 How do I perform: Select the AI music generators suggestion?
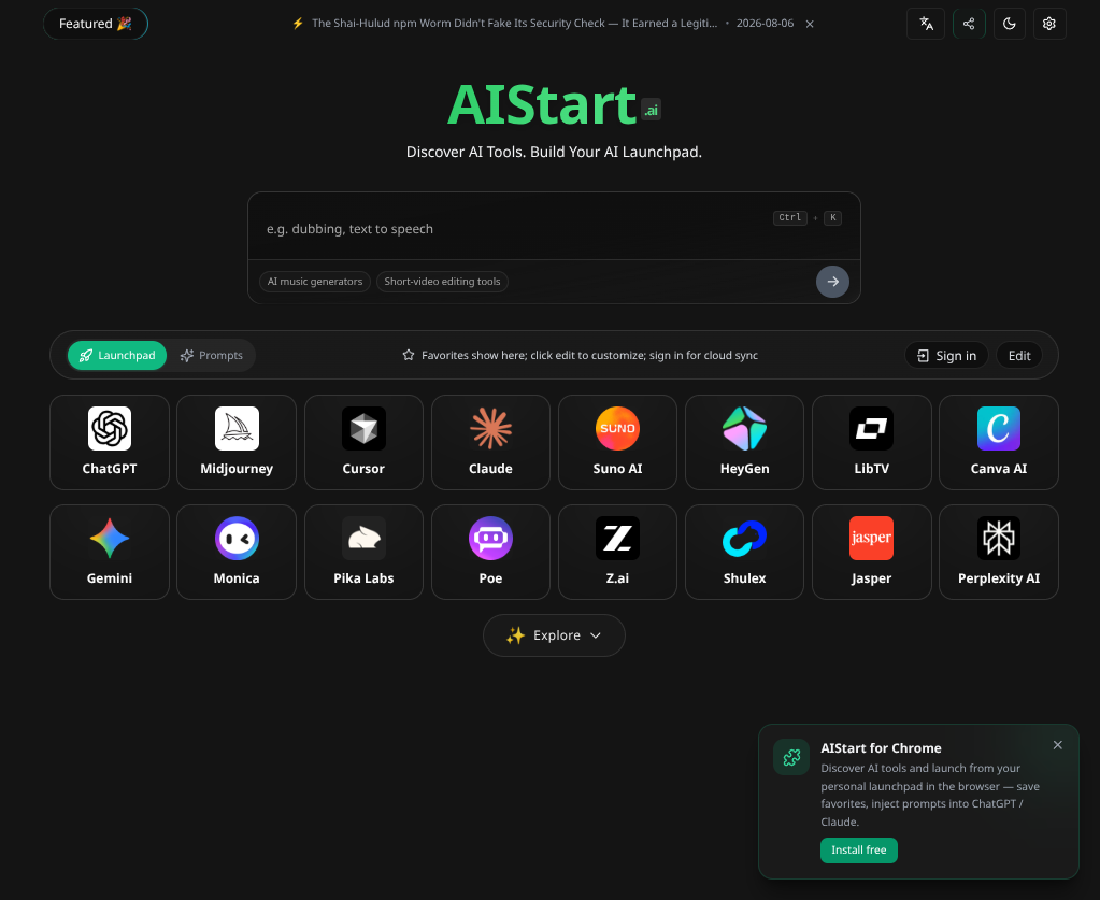click(x=315, y=281)
